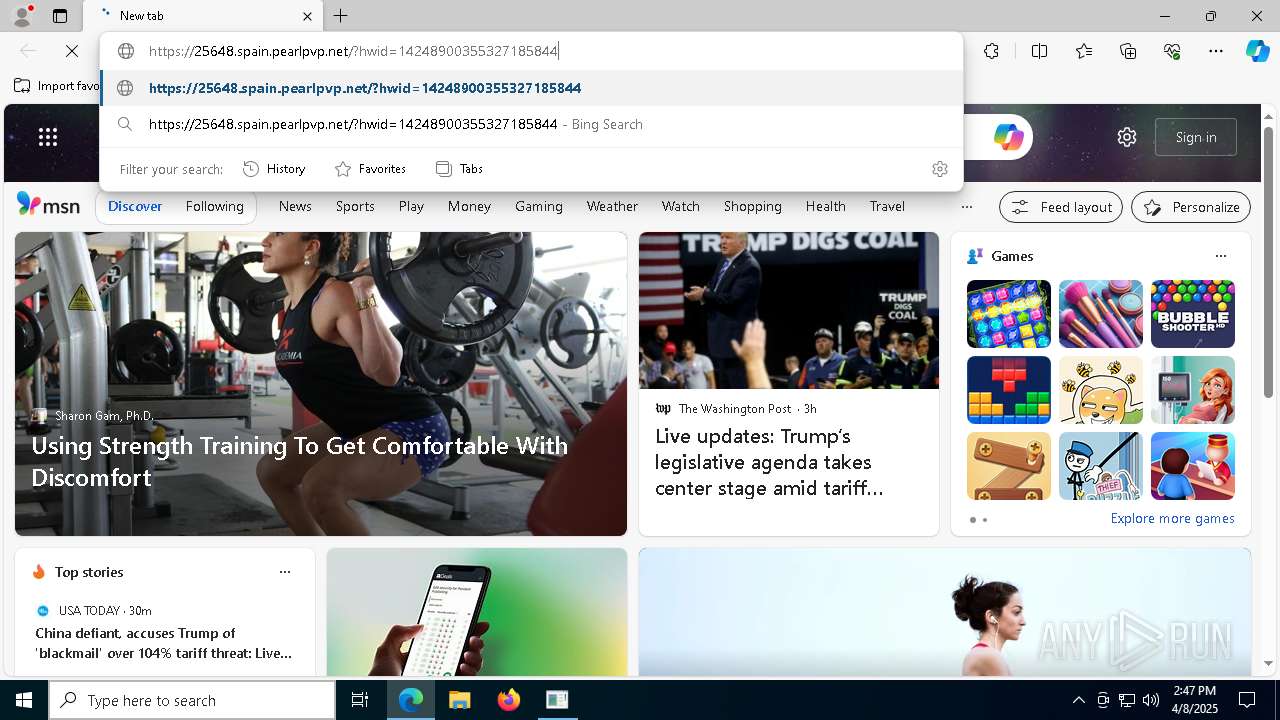Image resolution: width=1280 pixels, height=720 pixels.
Task: Switch to the Following tab
Action: pyautogui.click(x=214, y=206)
